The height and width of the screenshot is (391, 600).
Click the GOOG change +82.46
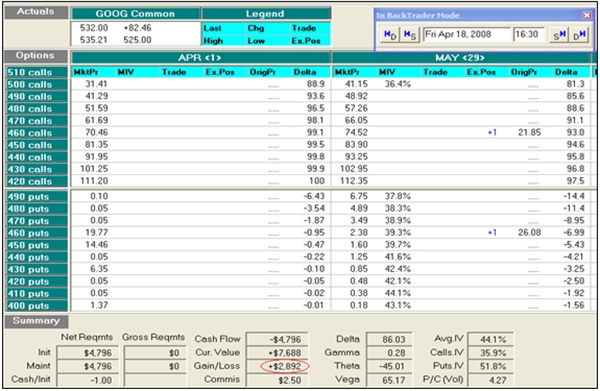click(x=137, y=28)
